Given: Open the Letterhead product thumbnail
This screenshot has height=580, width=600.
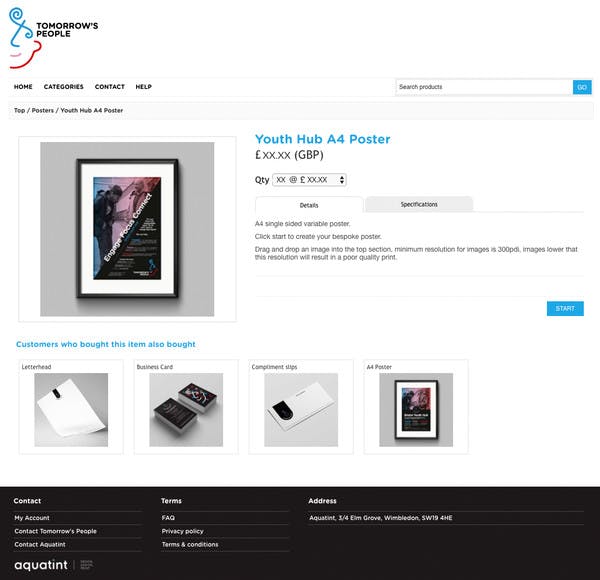Looking at the screenshot, I should (71, 410).
